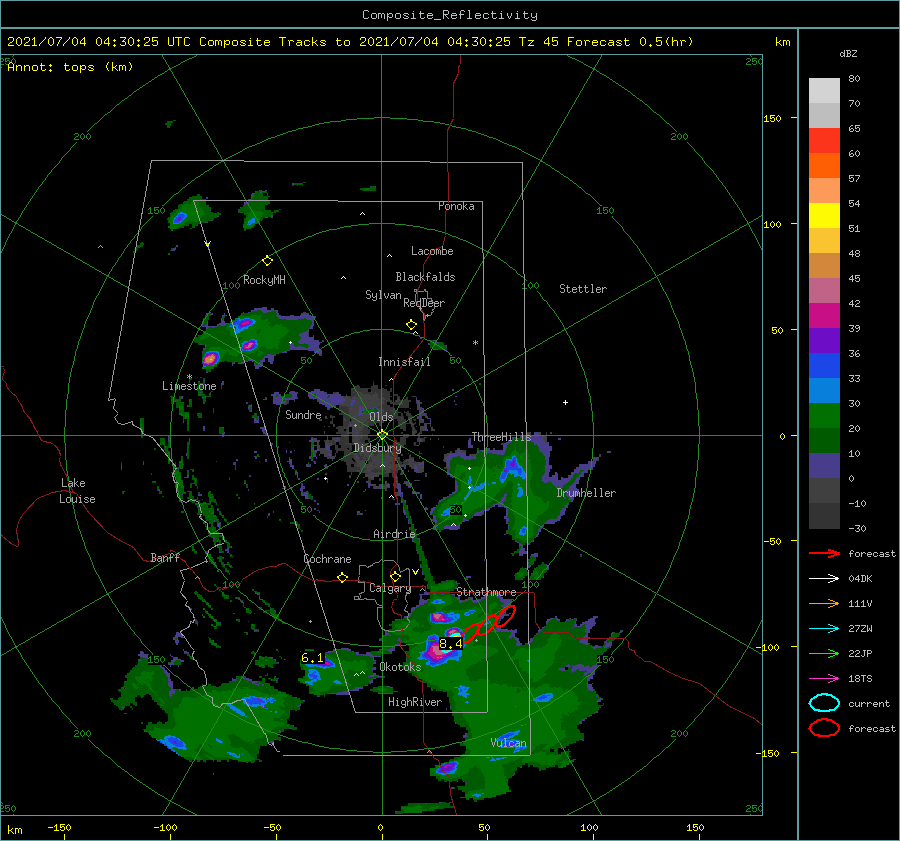900x841 pixels.
Task: Click the orange 111V track arrow
Action: point(824,603)
